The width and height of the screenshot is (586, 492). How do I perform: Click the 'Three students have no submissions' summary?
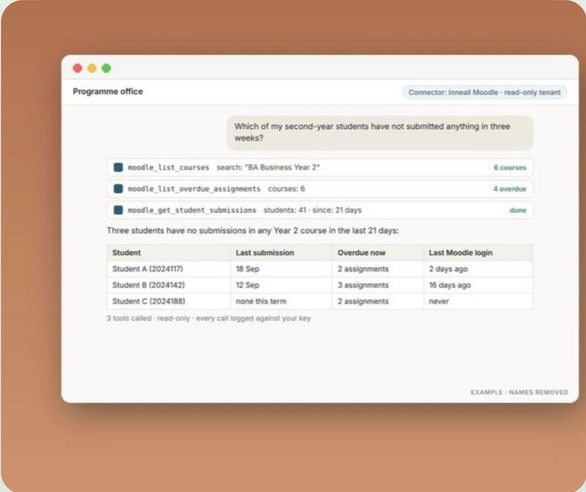(253, 231)
